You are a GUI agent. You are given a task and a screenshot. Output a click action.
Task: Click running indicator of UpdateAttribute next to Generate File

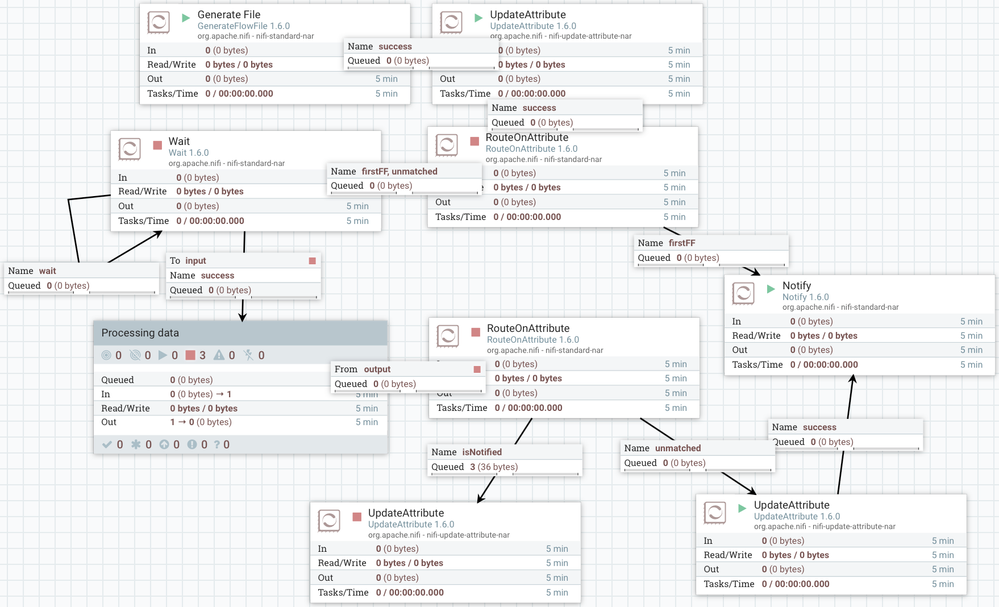478,18
